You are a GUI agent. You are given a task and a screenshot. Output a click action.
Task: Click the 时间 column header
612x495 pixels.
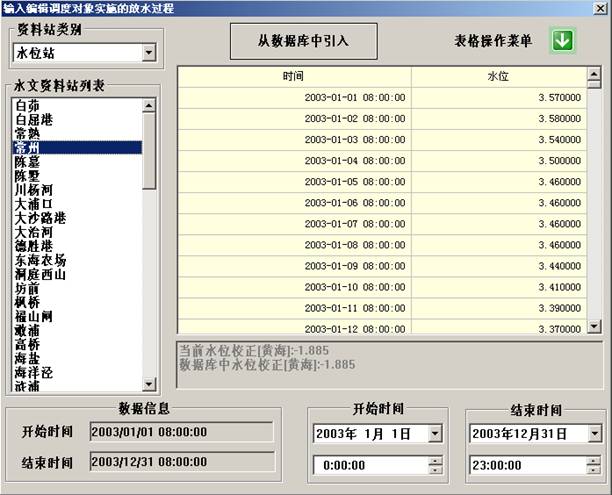click(x=294, y=76)
